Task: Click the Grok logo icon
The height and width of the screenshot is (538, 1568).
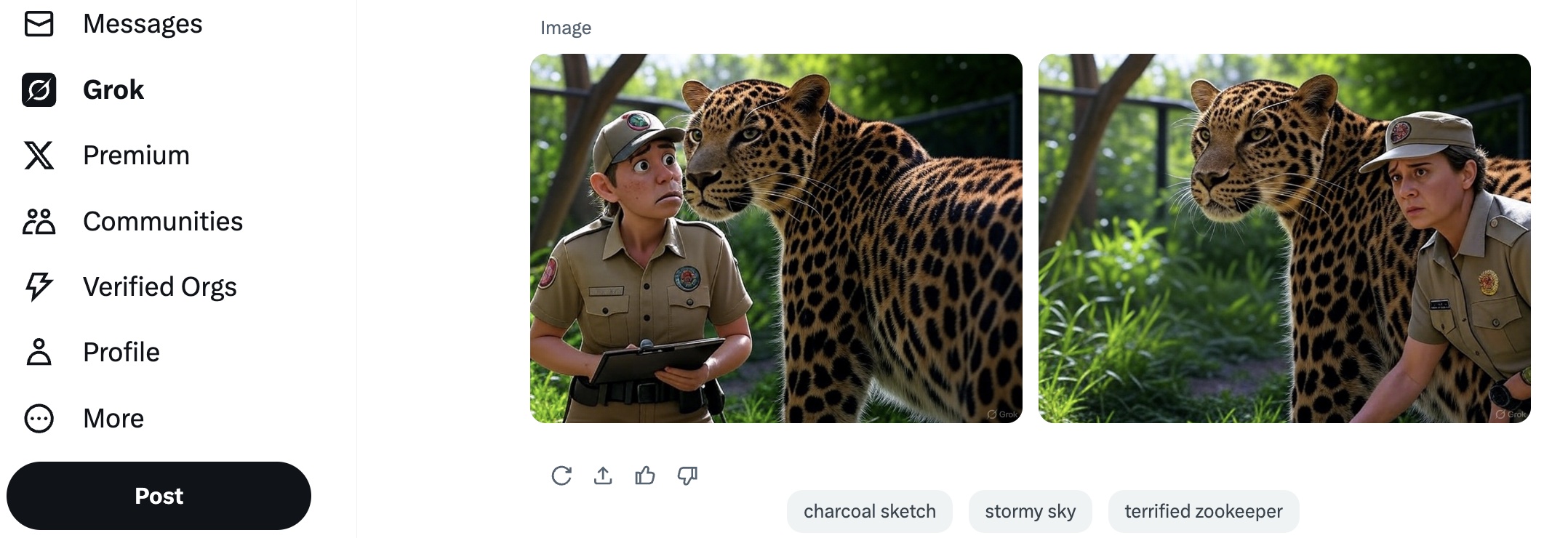Action: 39,90
